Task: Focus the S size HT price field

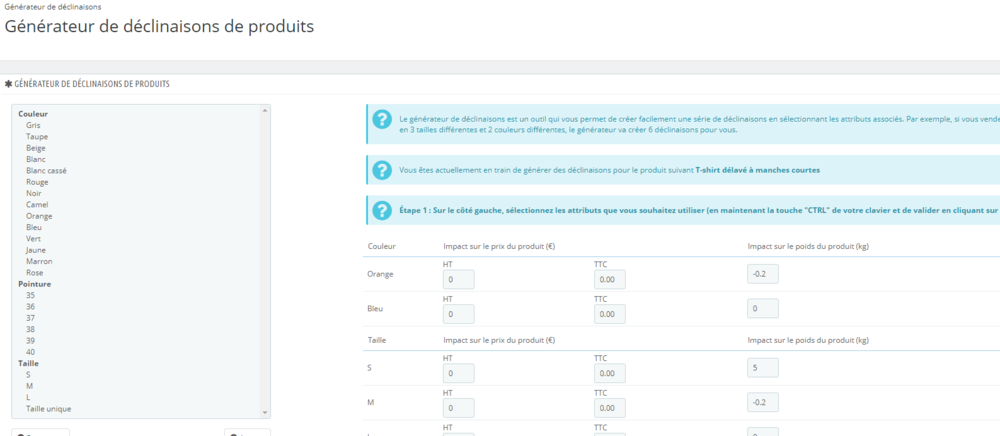Action: (x=458, y=373)
